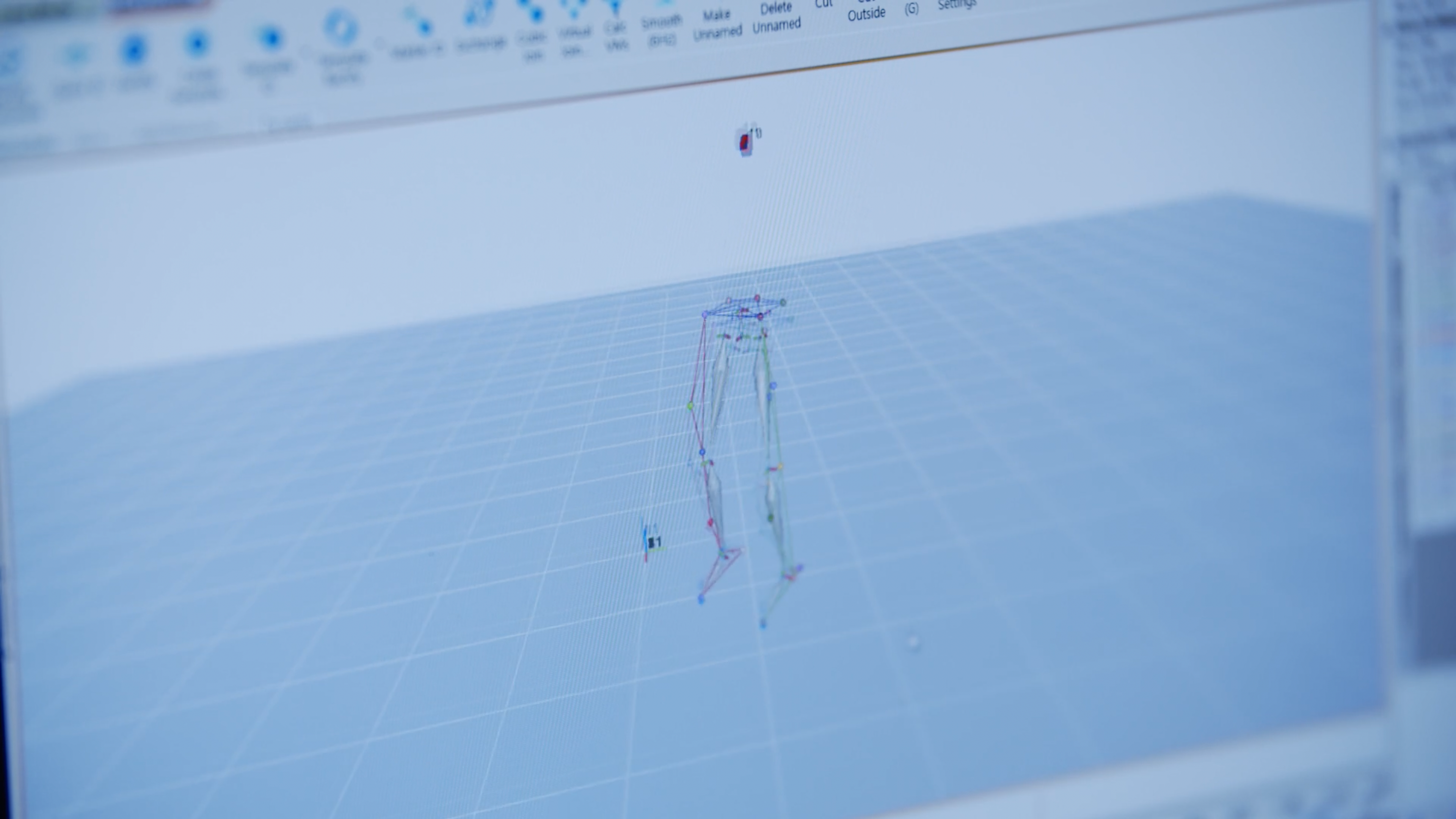Select the green knee marker on red leg
This screenshot has height=819, width=1456.
click(690, 406)
